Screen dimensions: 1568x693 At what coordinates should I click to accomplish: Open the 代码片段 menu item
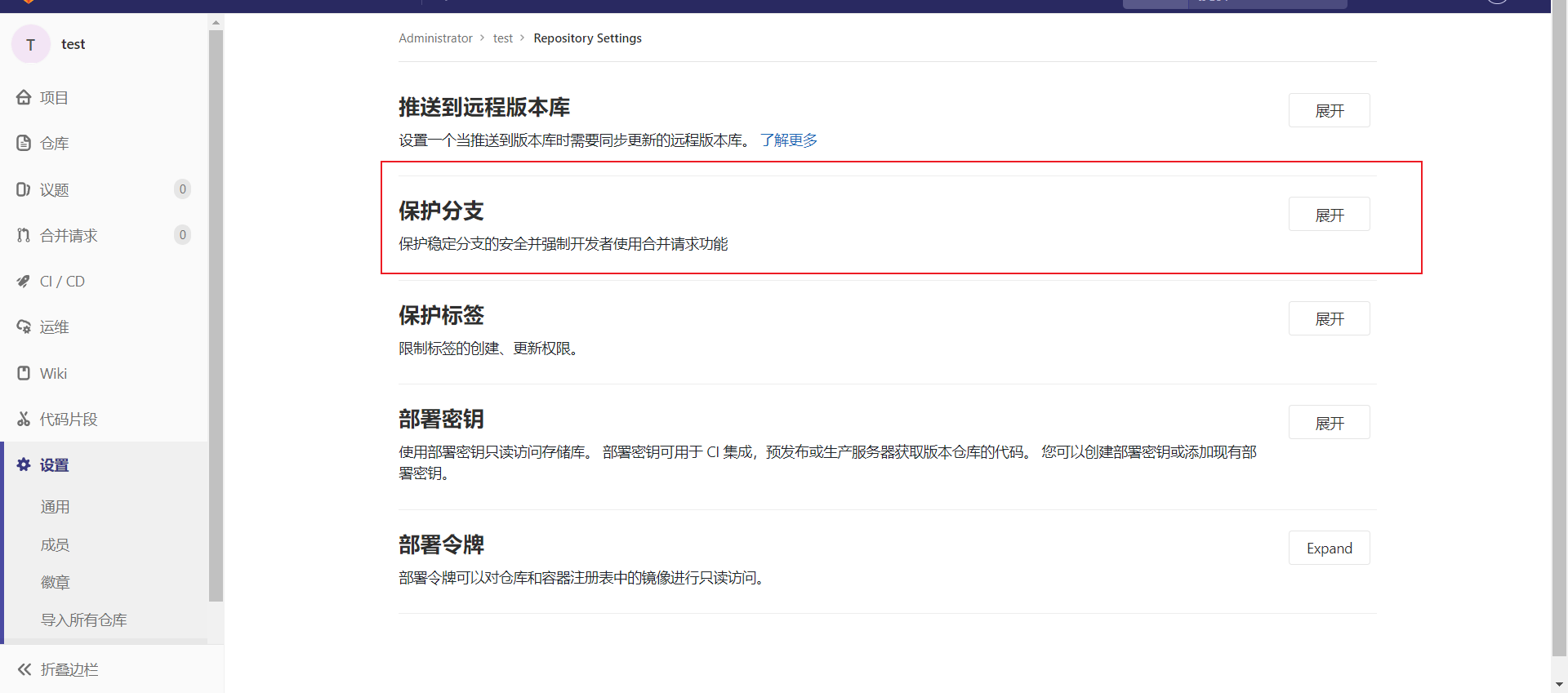pos(104,419)
